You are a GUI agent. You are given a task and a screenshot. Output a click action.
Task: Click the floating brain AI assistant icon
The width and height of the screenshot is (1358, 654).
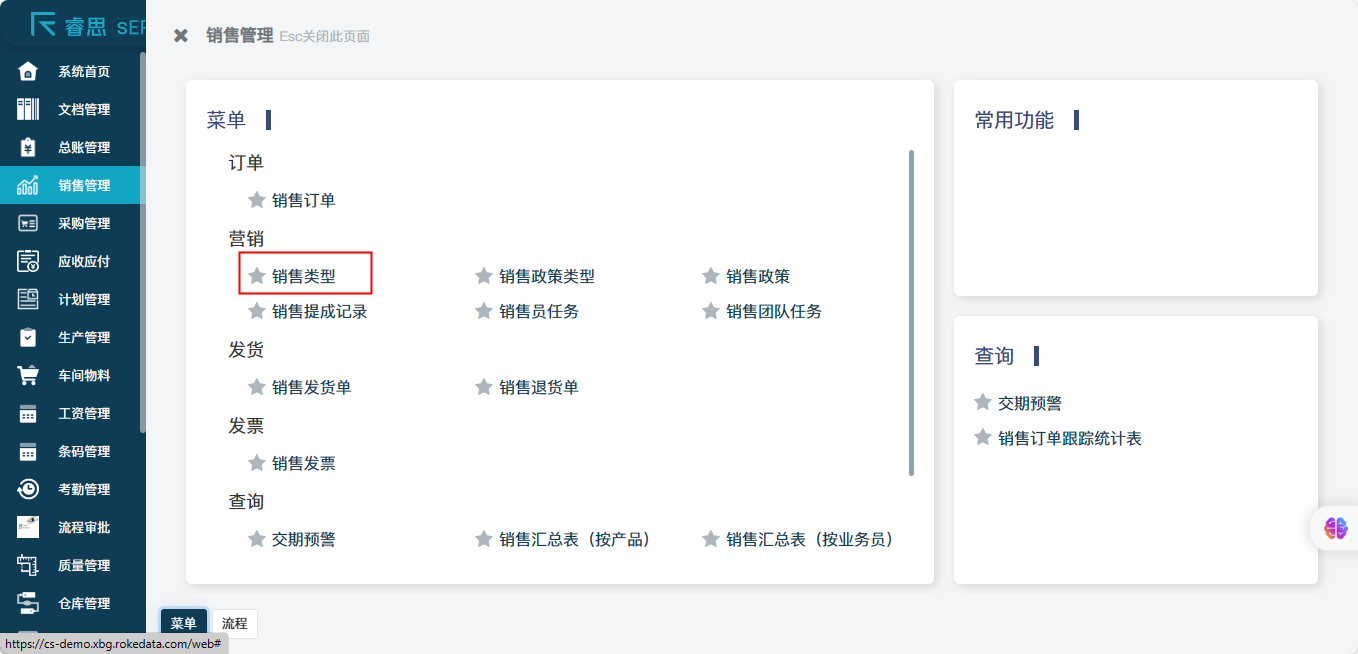point(1335,528)
